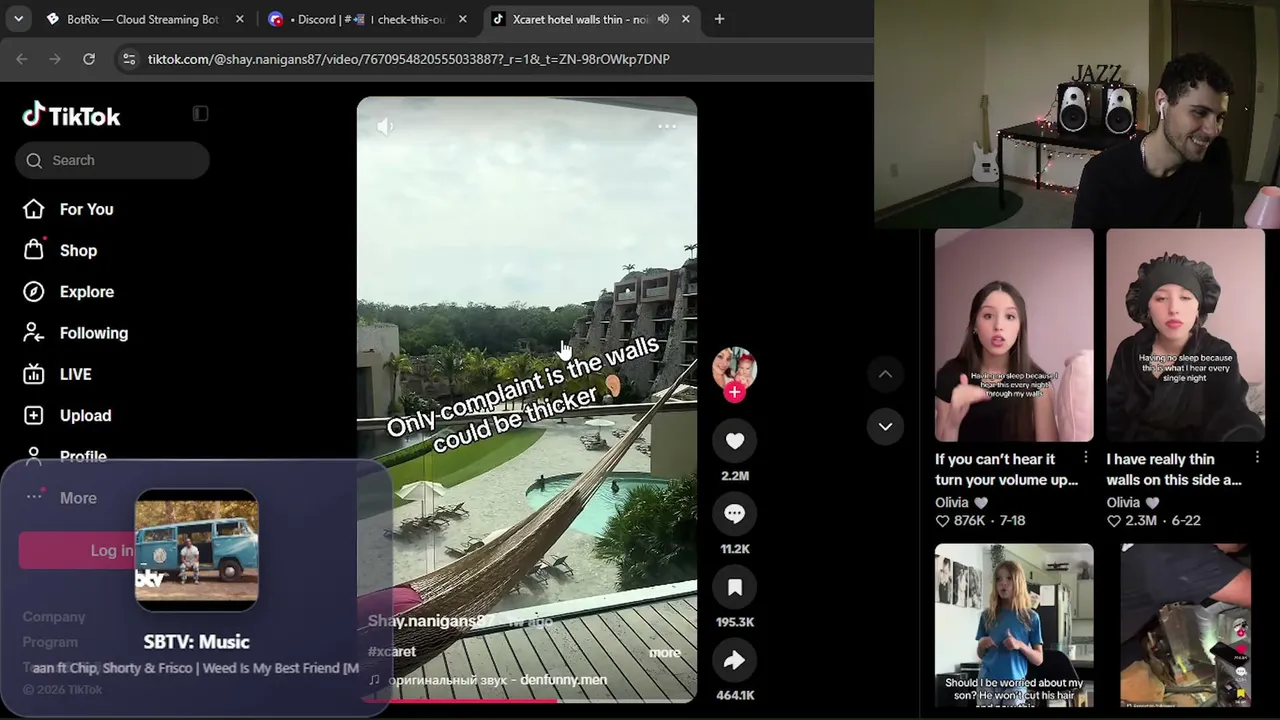The width and height of the screenshot is (1280, 720).
Task: Open the Company footer link
Action: (x=54, y=617)
